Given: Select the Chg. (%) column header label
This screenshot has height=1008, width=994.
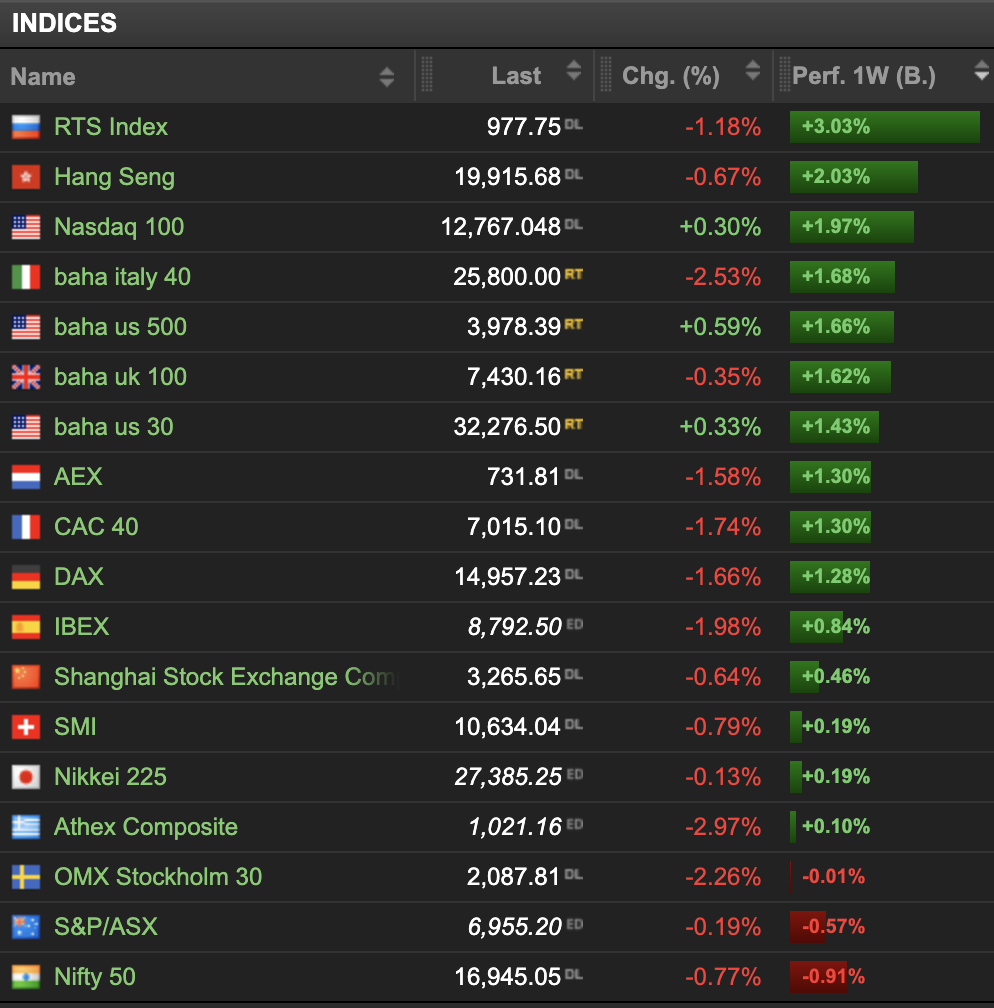Looking at the screenshot, I should [x=671, y=76].
